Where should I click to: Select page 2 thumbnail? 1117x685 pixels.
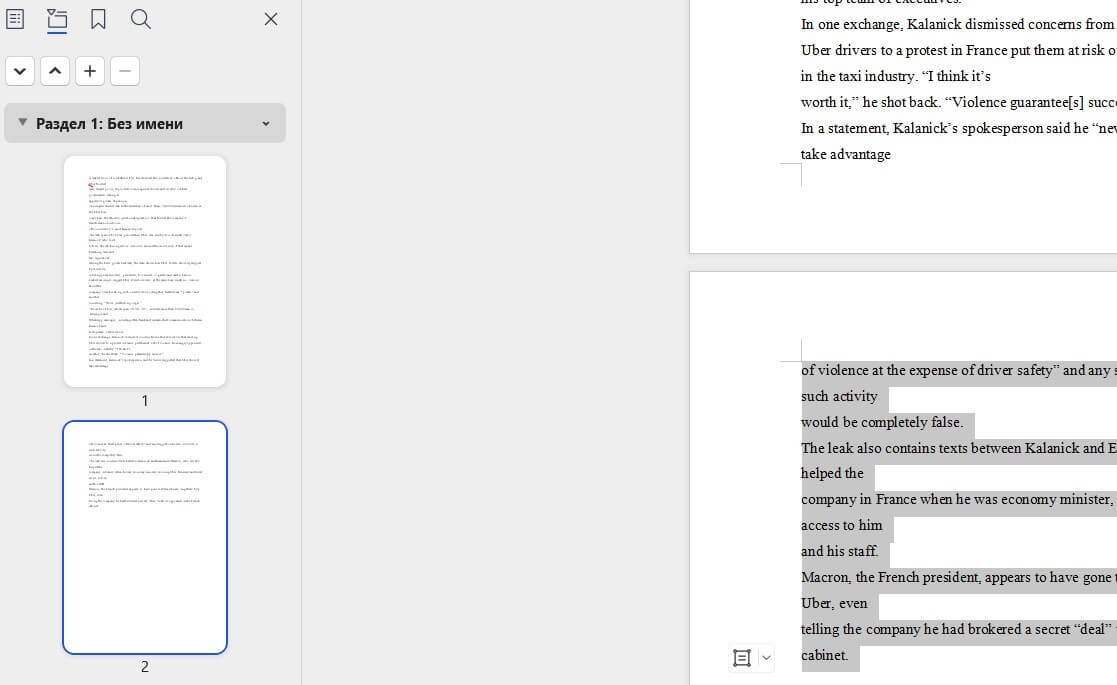(x=145, y=537)
